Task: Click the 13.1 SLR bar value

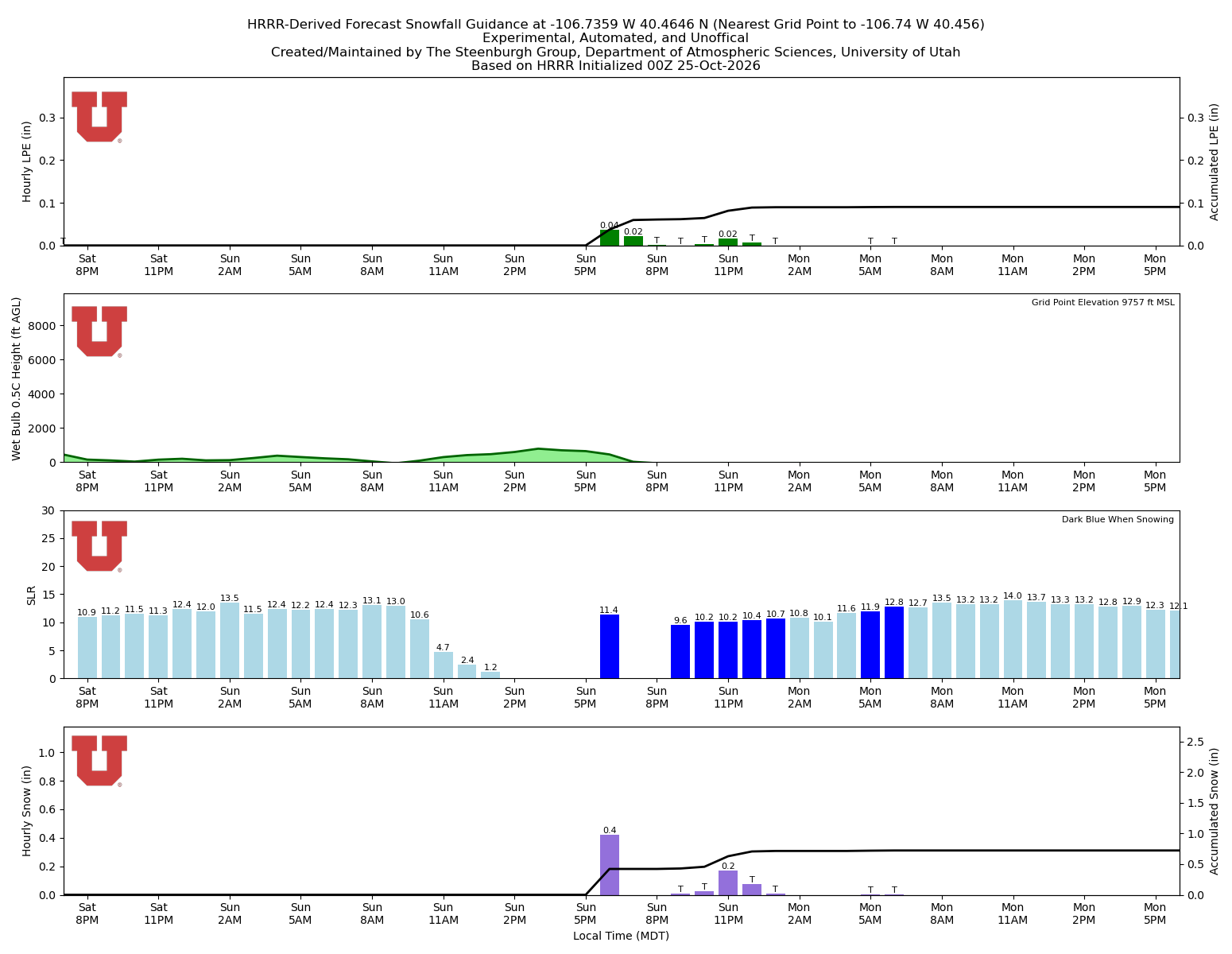Action: tap(372, 601)
